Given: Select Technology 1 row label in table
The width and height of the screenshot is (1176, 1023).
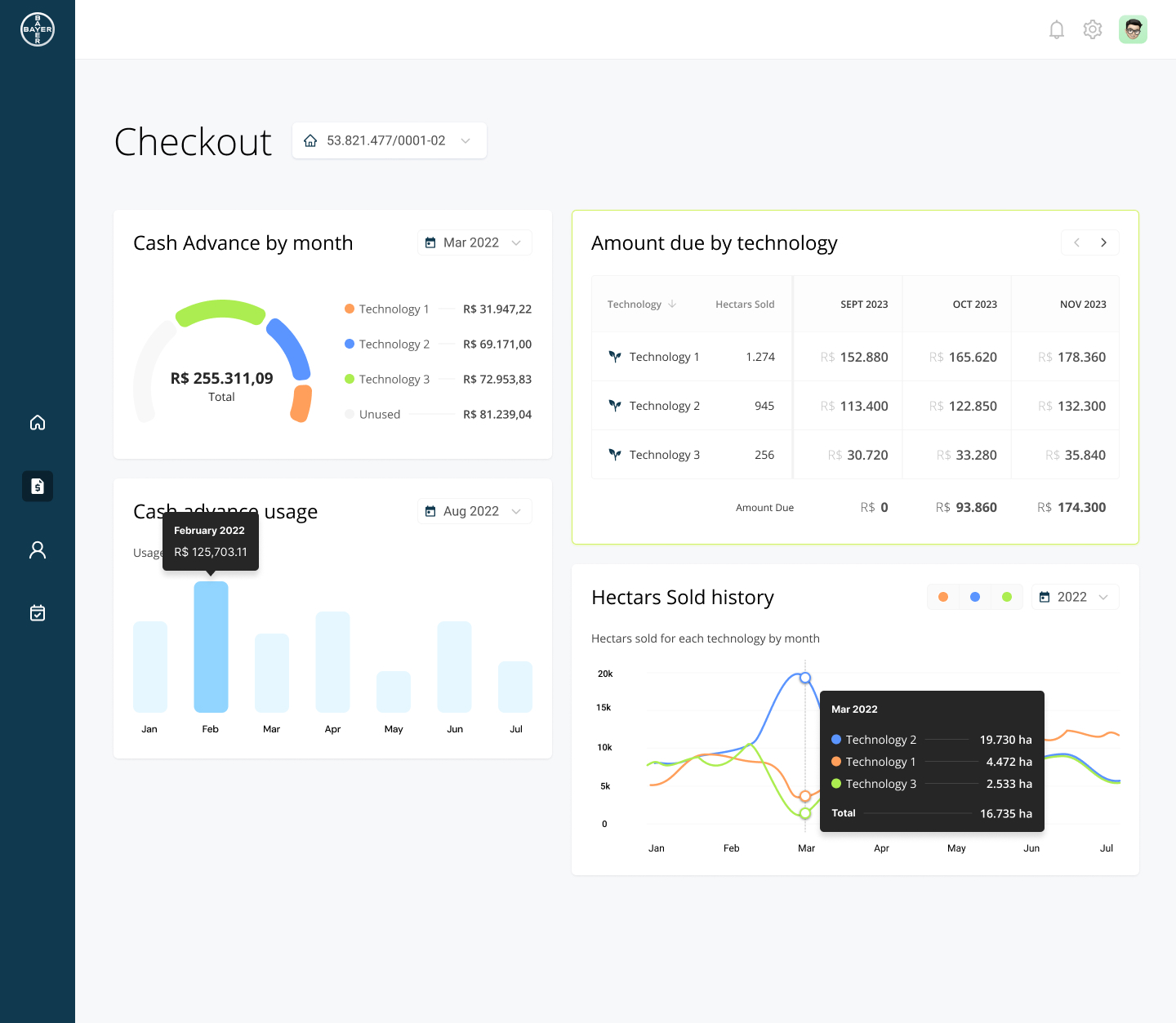Looking at the screenshot, I should click(664, 357).
